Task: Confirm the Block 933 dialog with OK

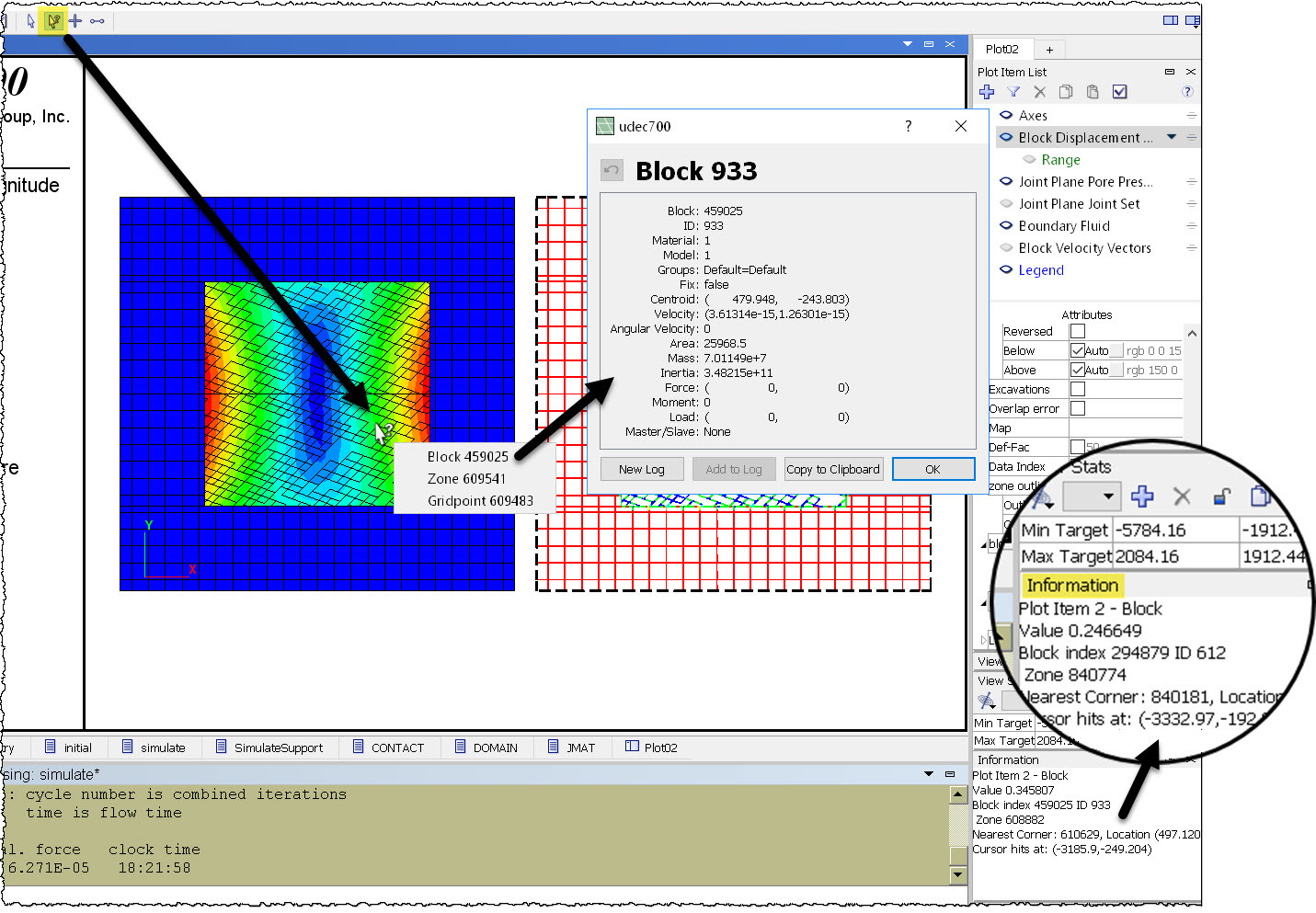Action: 933,469
